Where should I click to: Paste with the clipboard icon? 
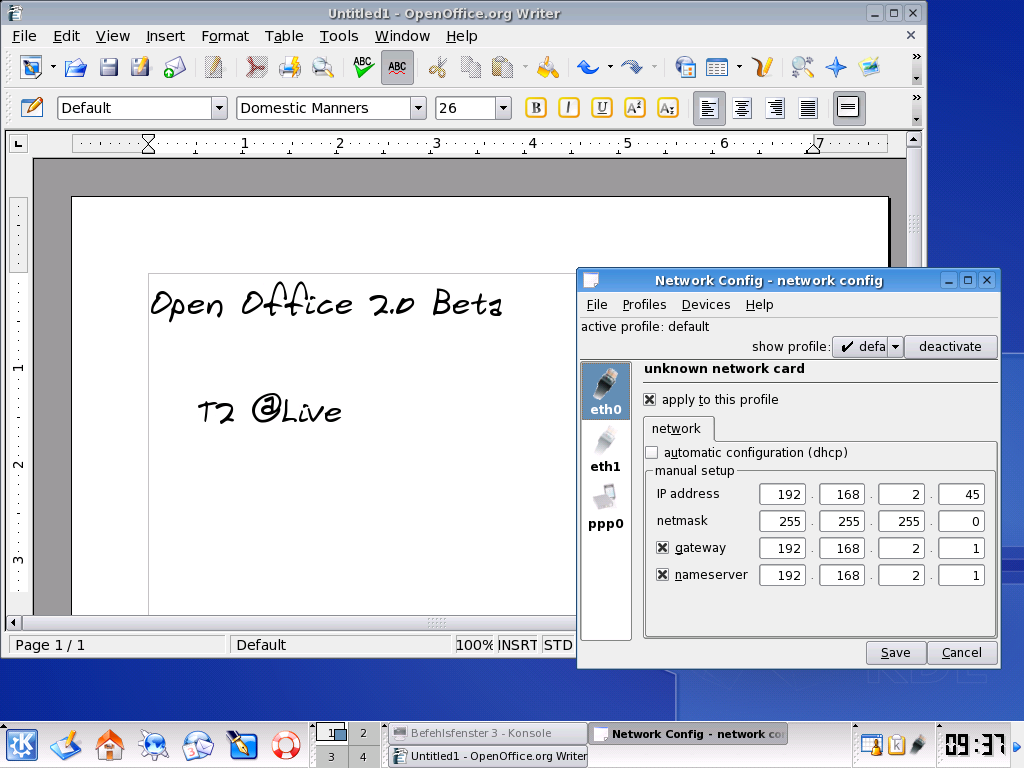tap(502, 67)
